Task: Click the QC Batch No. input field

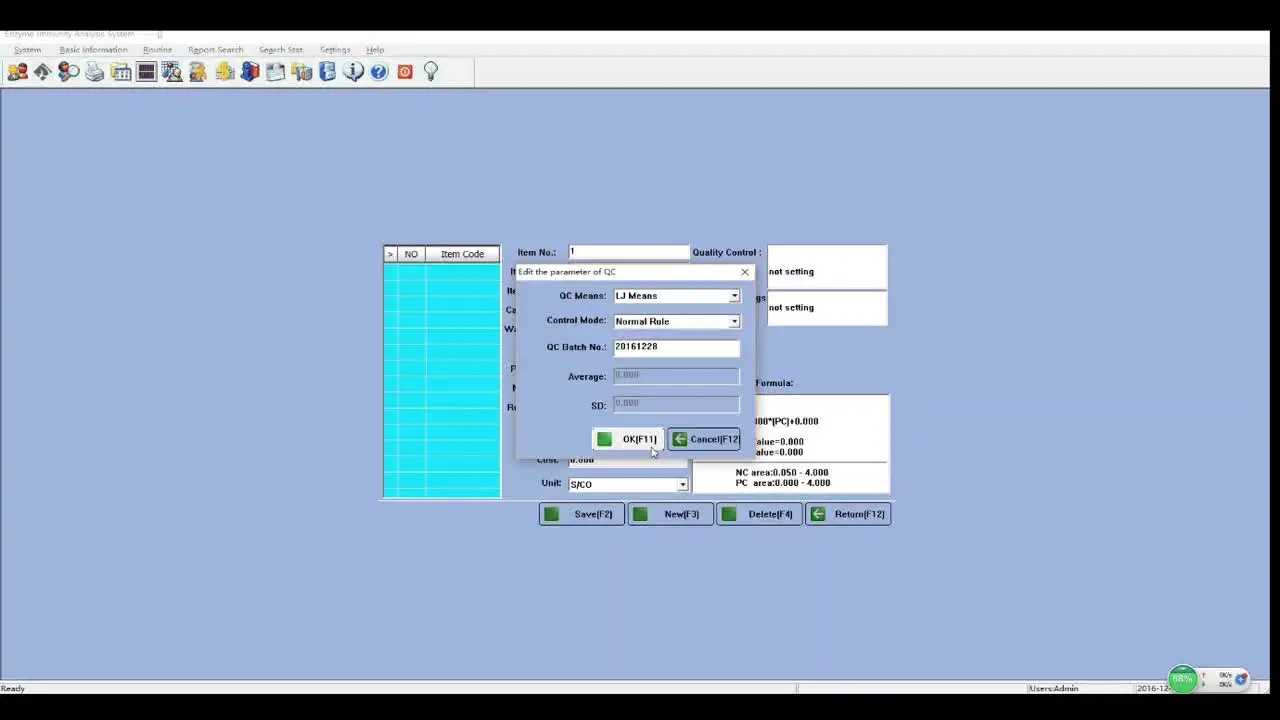Action: 677,347
